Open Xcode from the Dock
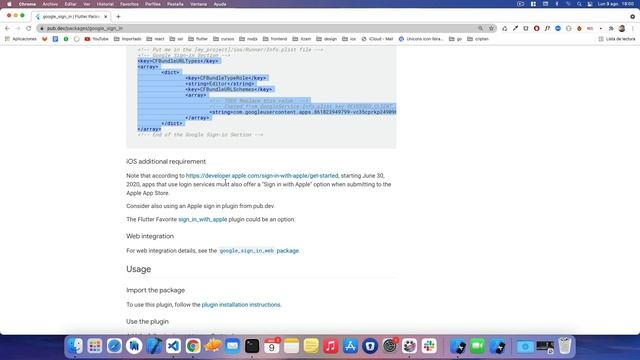The height and width of the screenshot is (360, 640). [x=154, y=346]
